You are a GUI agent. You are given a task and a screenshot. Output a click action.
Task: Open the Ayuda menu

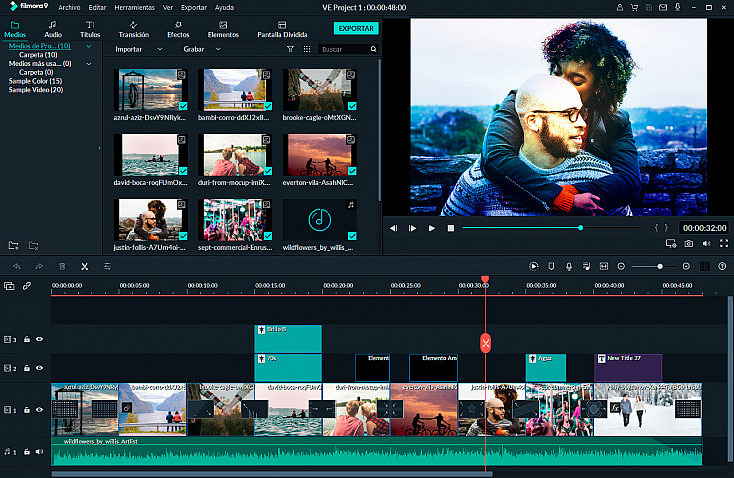click(224, 7)
